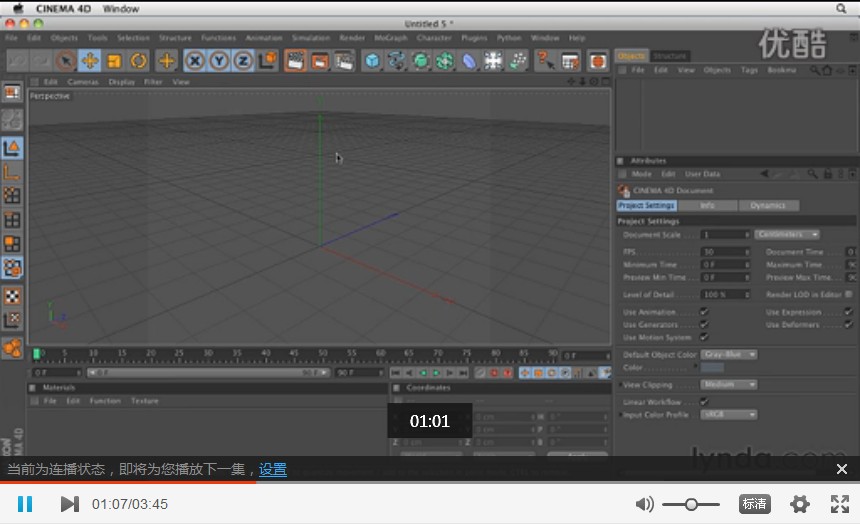Switch to Edges mode in left toolbar
This screenshot has width=860, height=524.
coord(12,220)
